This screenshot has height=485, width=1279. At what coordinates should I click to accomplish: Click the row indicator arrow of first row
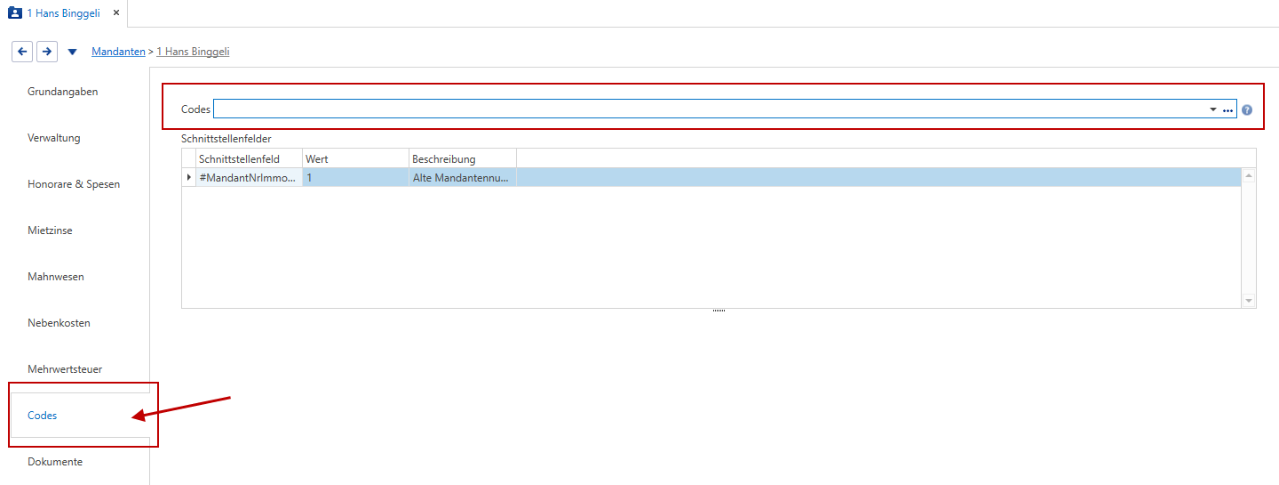pyautogui.click(x=189, y=177)
